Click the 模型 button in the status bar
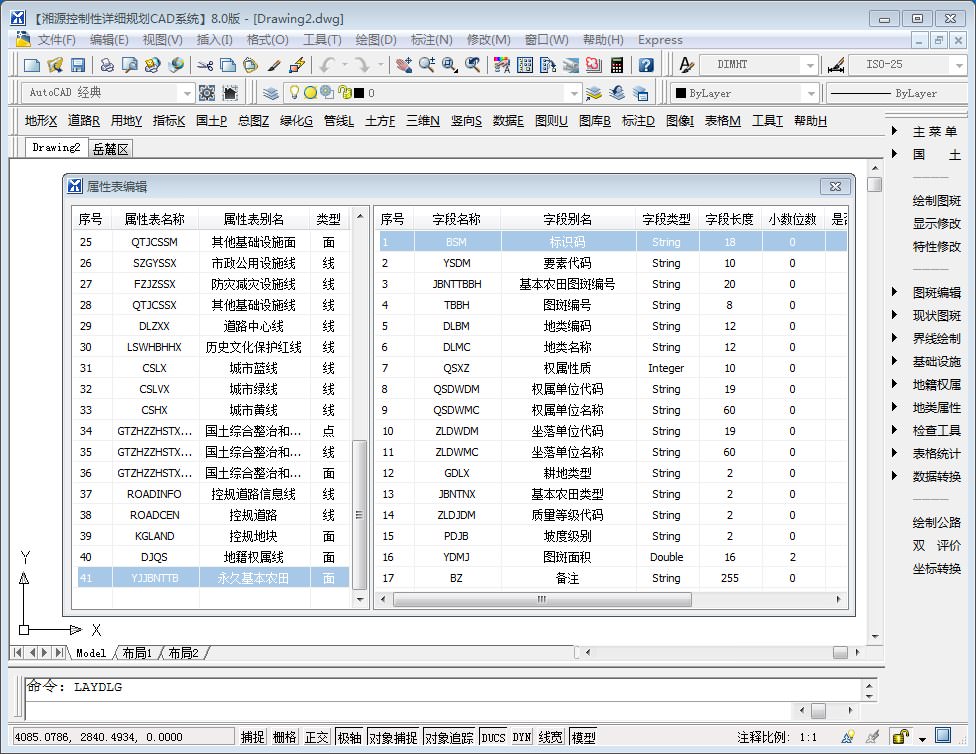Image resolution: width=976 pixels, height=754 pixels. (x=583, y=737)
